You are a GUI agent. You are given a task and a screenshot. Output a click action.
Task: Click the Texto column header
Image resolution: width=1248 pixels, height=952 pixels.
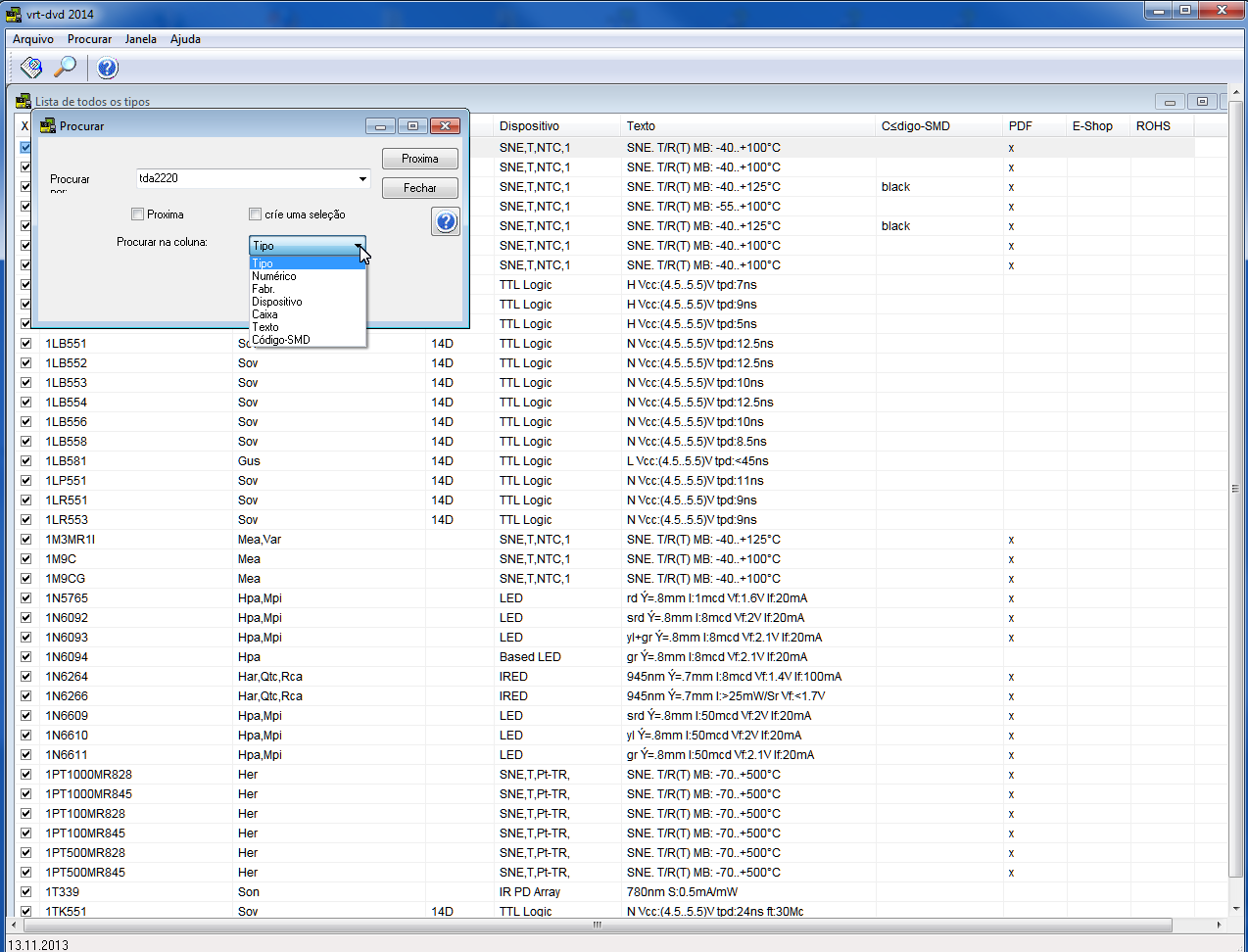[748, 126]
